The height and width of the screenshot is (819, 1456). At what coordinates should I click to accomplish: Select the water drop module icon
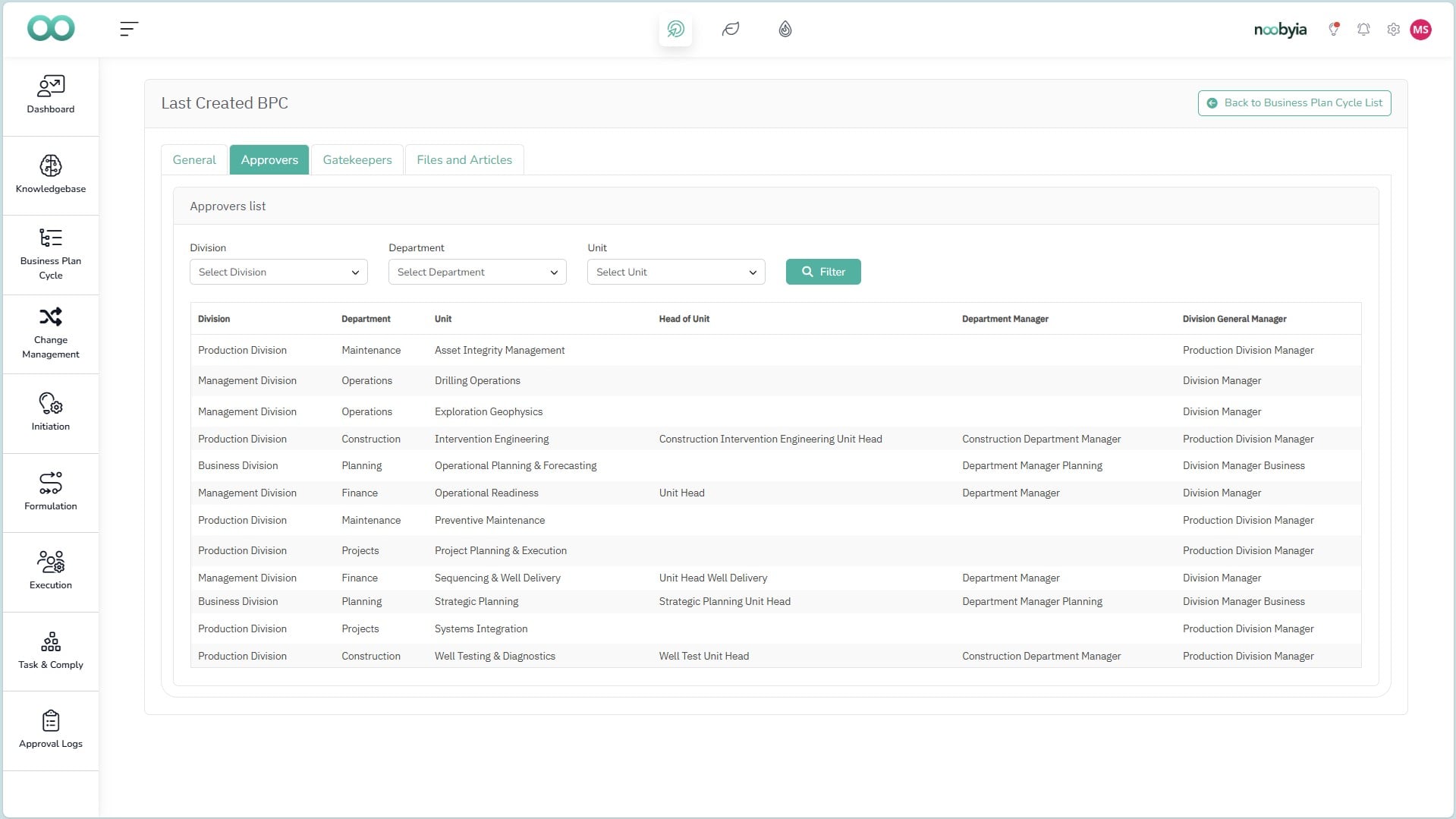pos(785,29)
